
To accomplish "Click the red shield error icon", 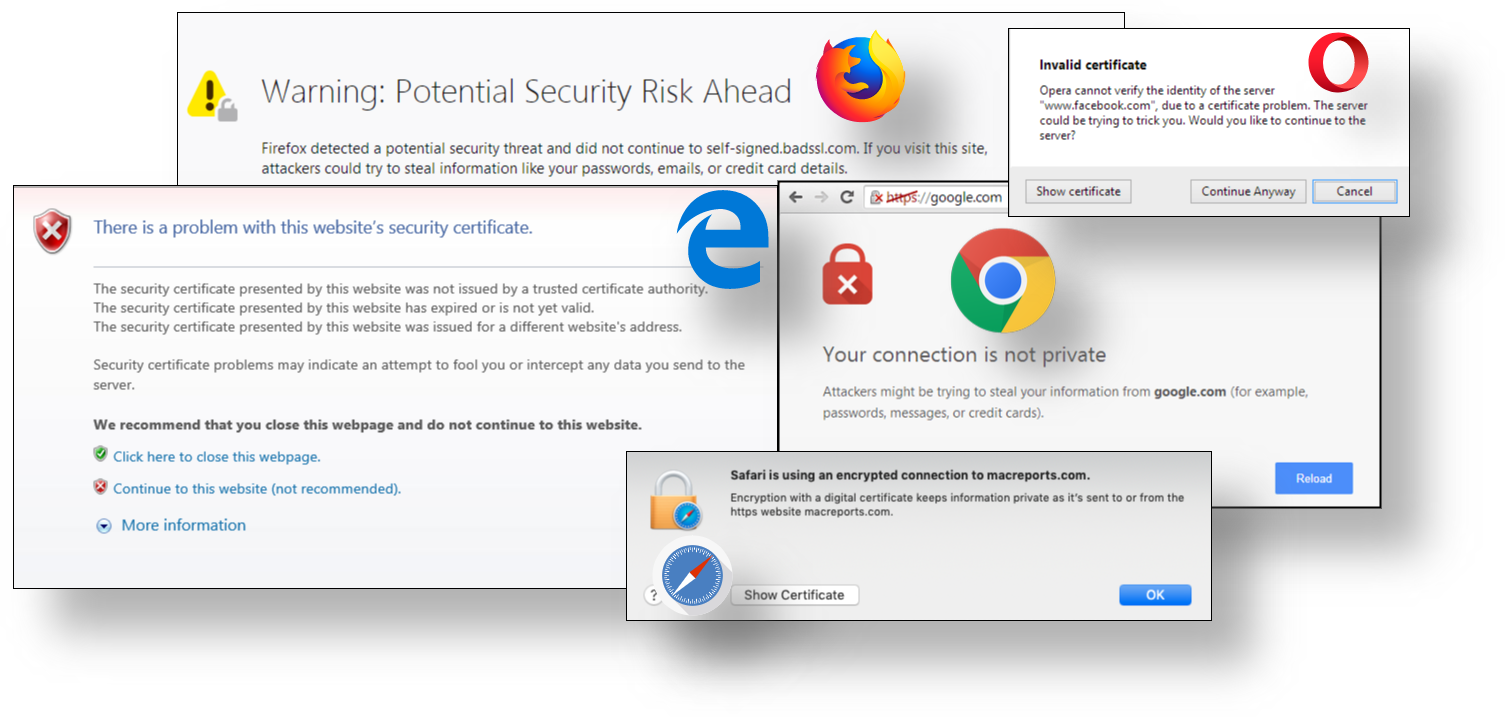I will point(51,230).
